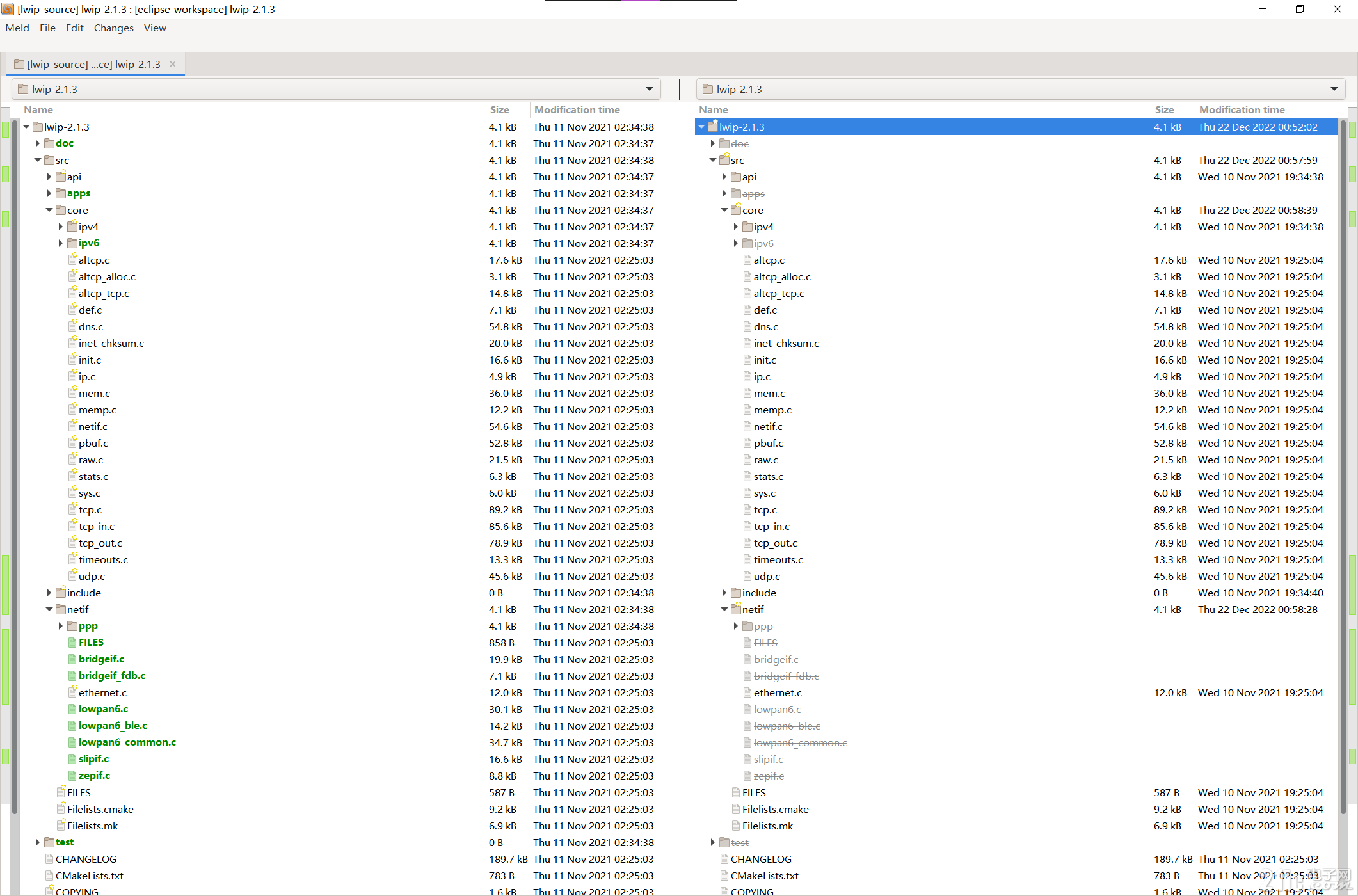The height and width of the screenshot is (896, 1358).
Task: Click the missing ipv6 folder icon right pane
Action: 747,243
